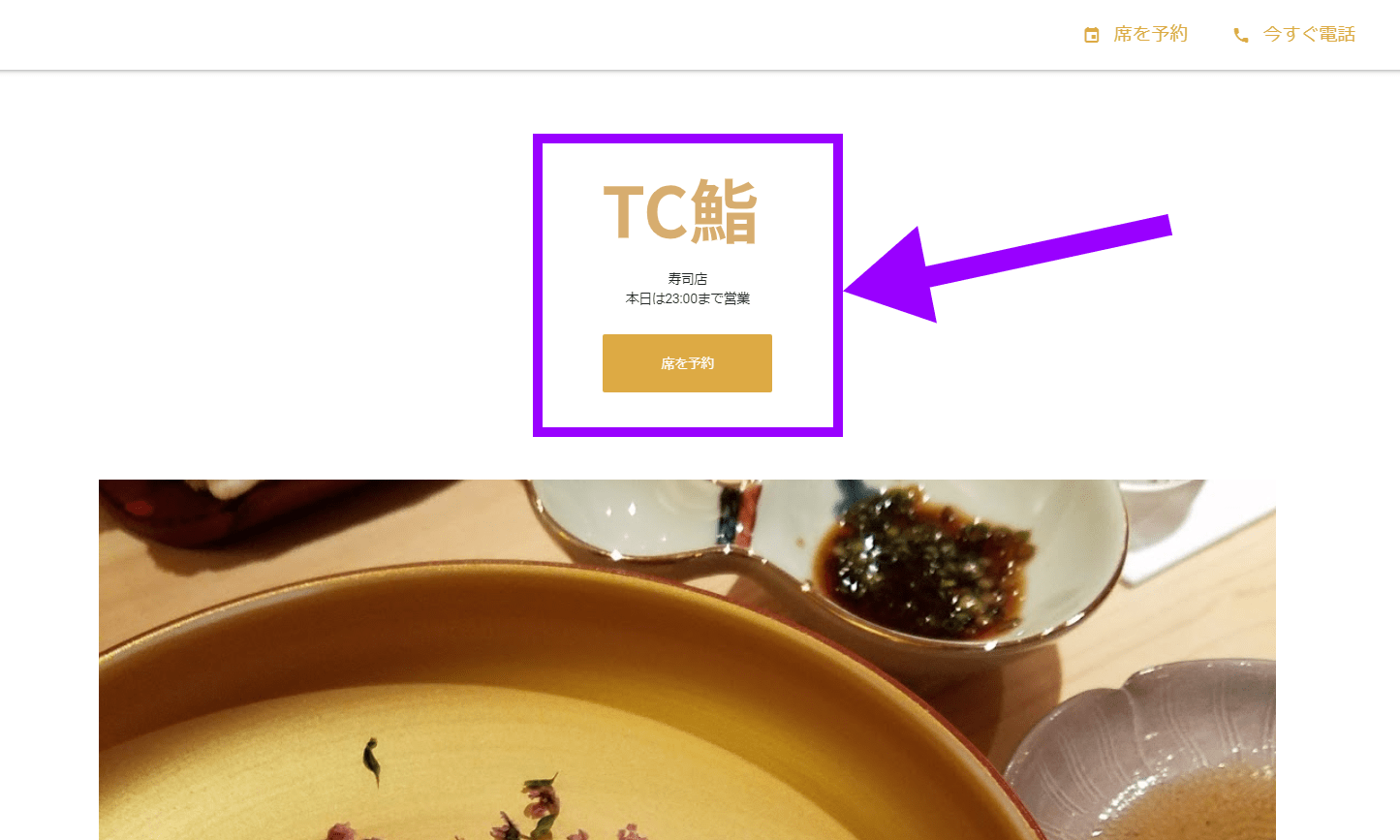Viewport: 1400px width, 840px height.
Task: Click the calendar icon in the header
Action: (1092, 36)
